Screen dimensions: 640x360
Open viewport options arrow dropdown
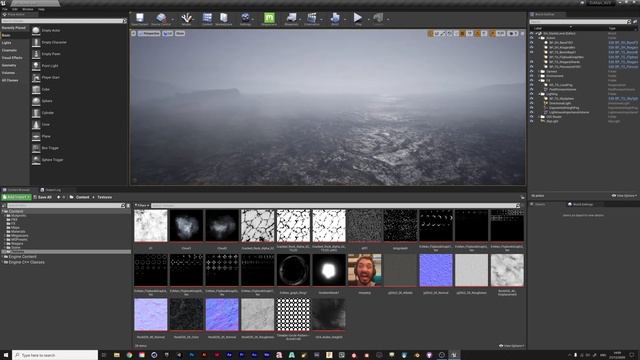click(133, 33)
